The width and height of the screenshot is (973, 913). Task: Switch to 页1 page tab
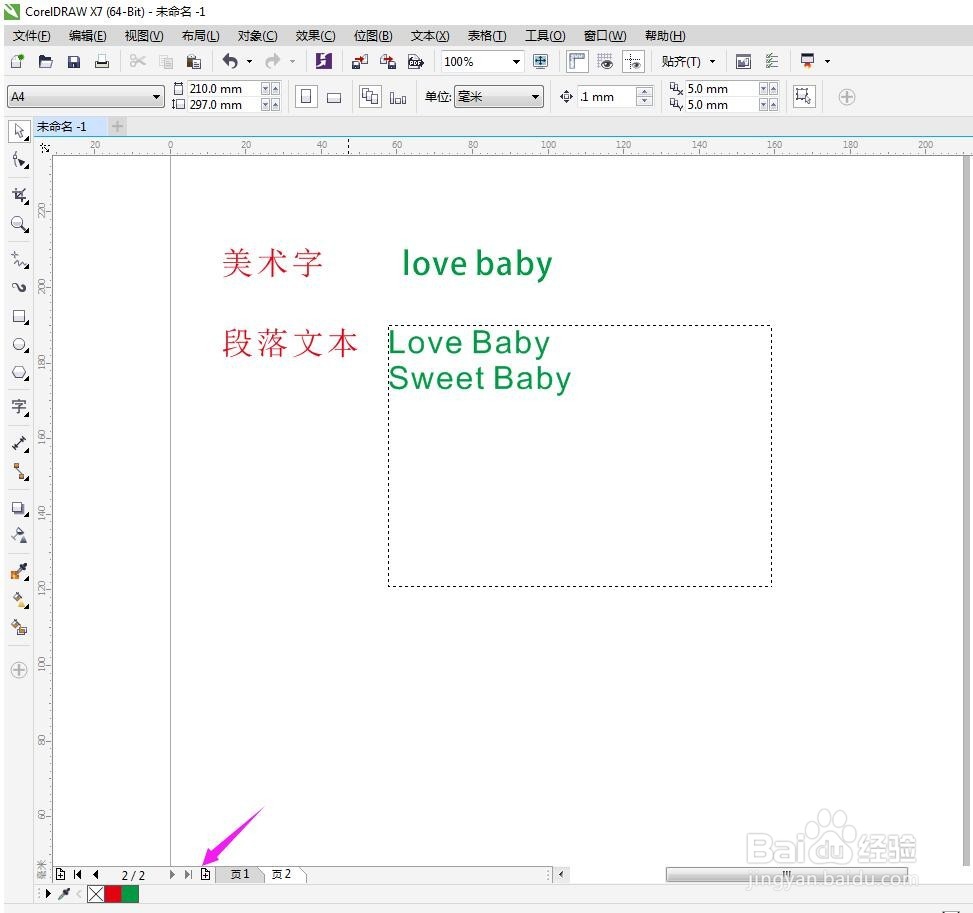click(x=240, y=875)
